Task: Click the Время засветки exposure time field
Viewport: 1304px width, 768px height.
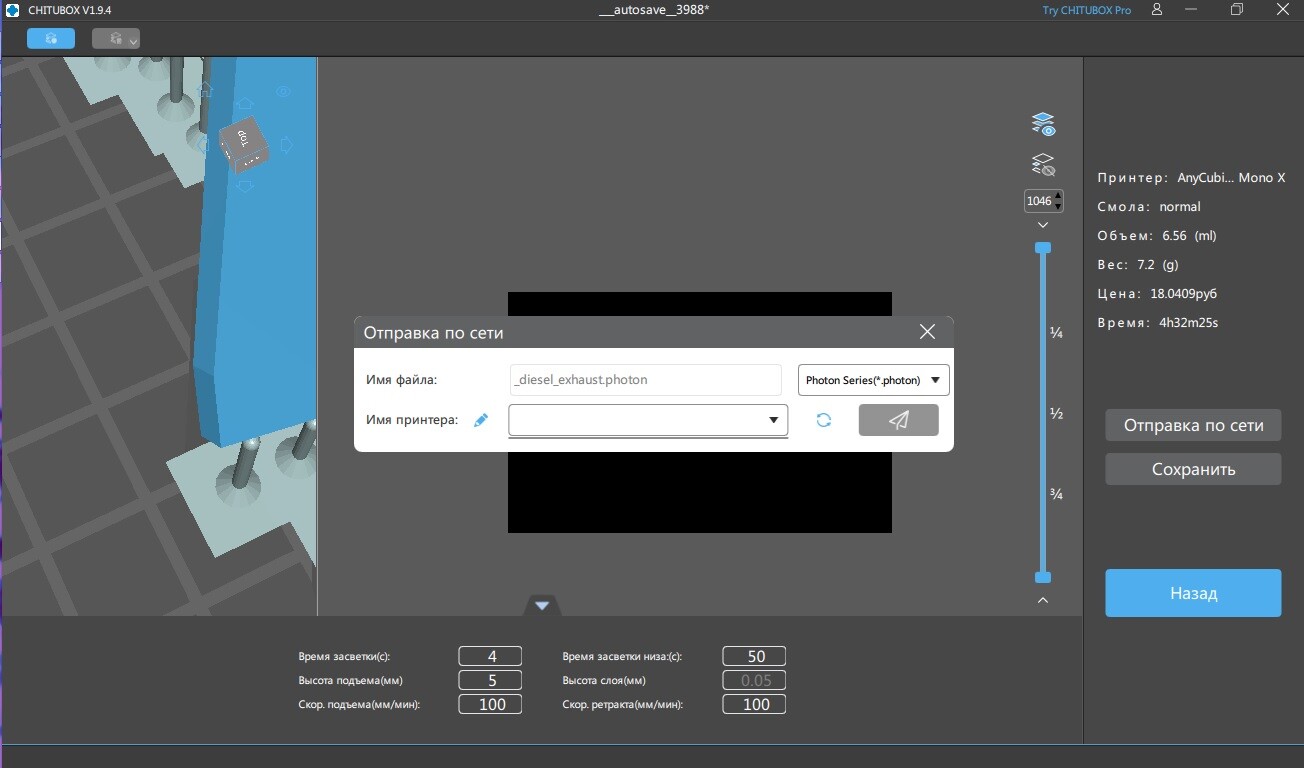Action: 490,656
